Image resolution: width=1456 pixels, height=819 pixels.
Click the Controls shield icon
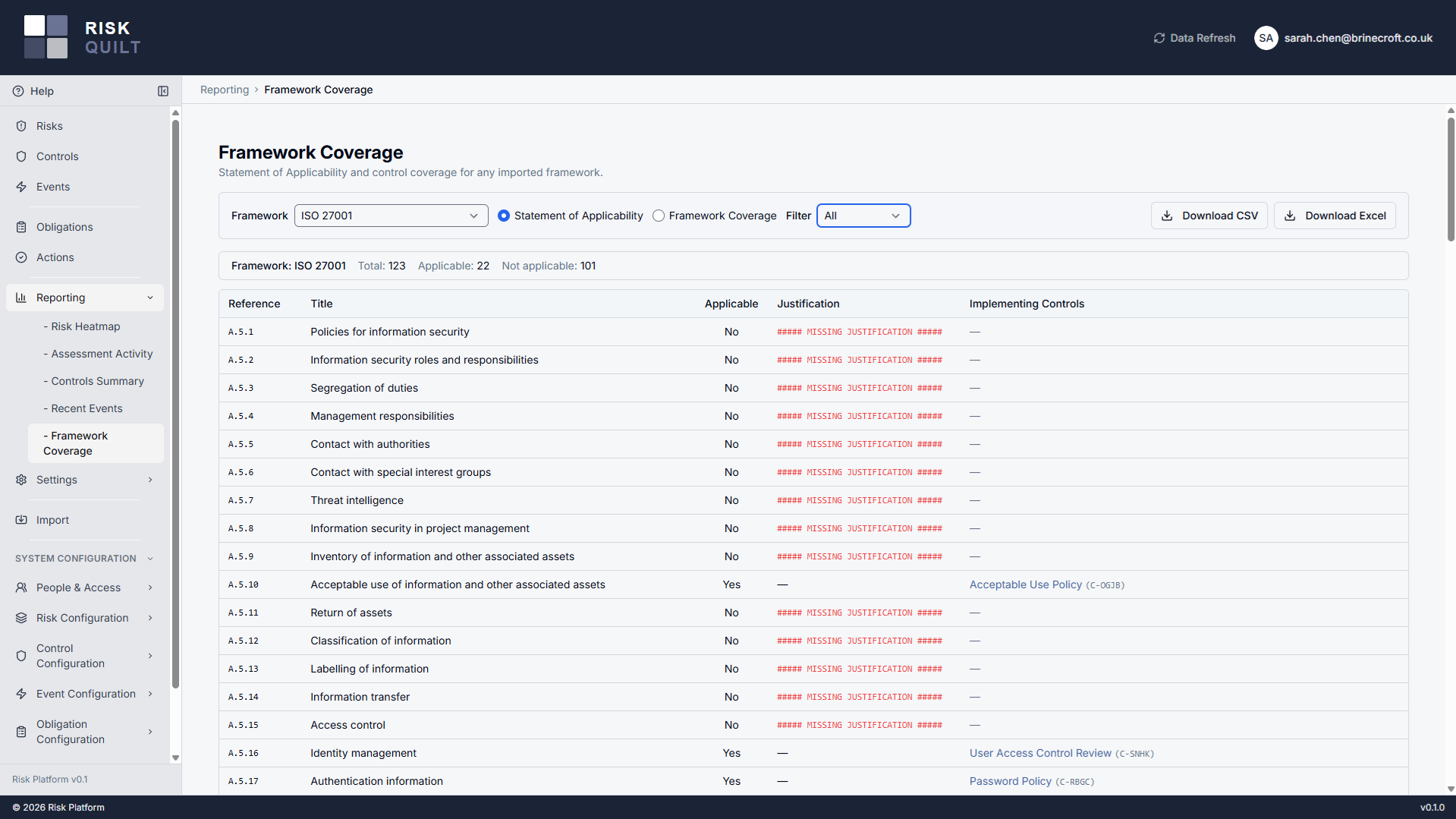point(21,156)
